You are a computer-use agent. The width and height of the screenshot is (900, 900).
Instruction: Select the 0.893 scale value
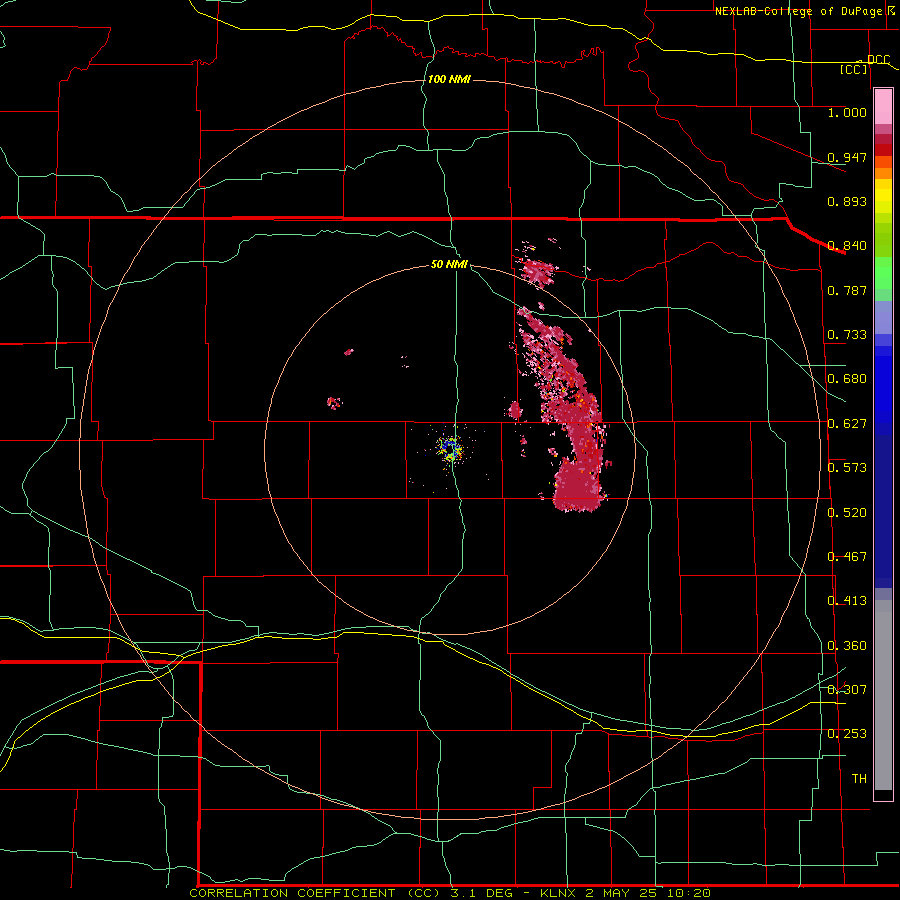847,201
